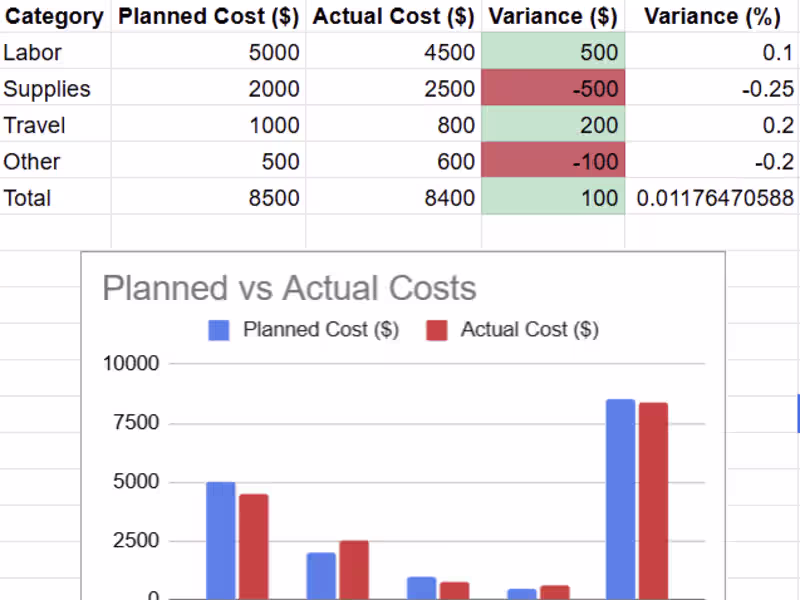Select the Total actual cost cell 8400
The width and height of the screenshot is (800, 600).
pos(393,198)
